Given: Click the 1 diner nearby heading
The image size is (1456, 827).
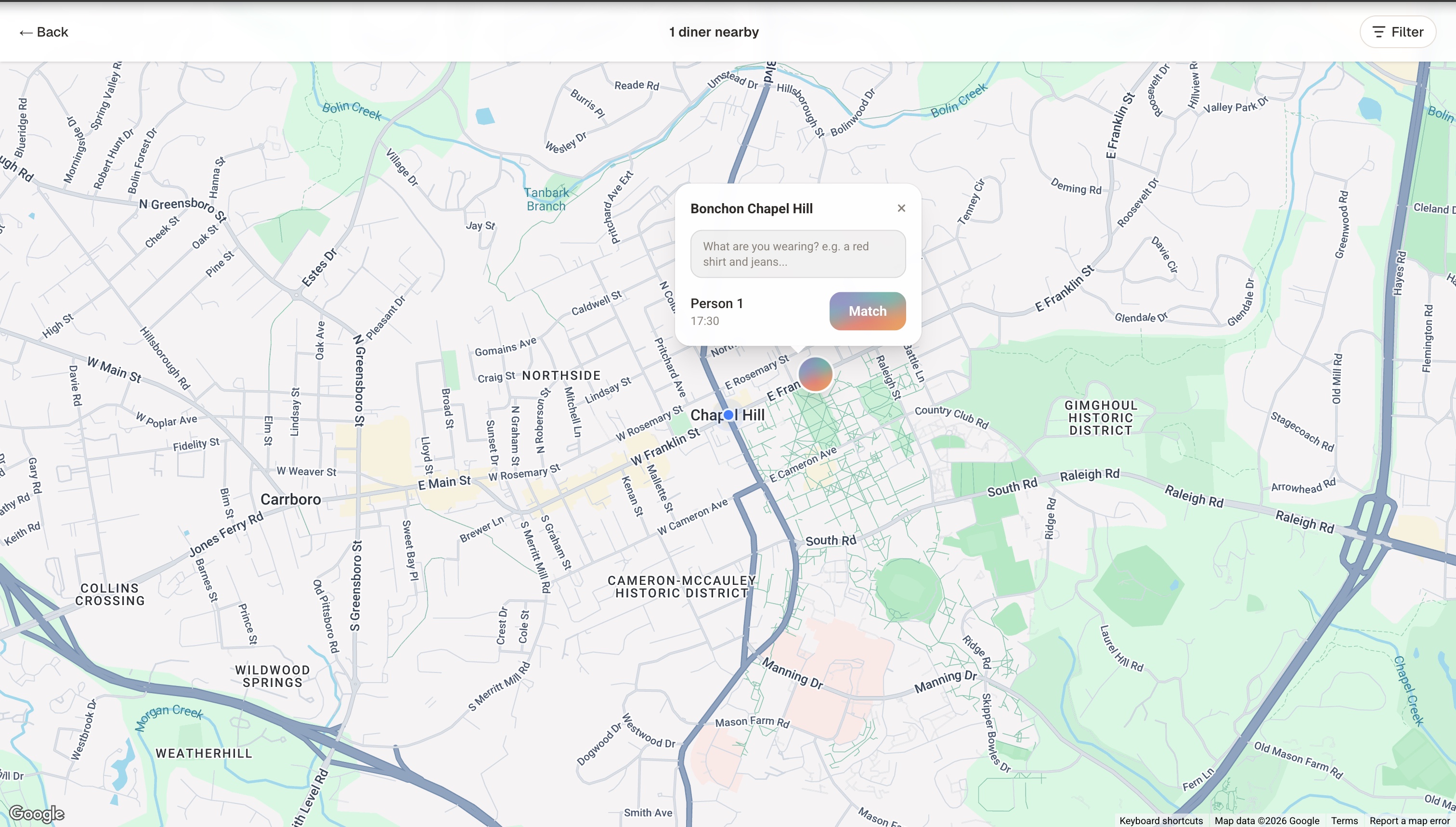Looking at the screenshot, I should click(714, 32).
